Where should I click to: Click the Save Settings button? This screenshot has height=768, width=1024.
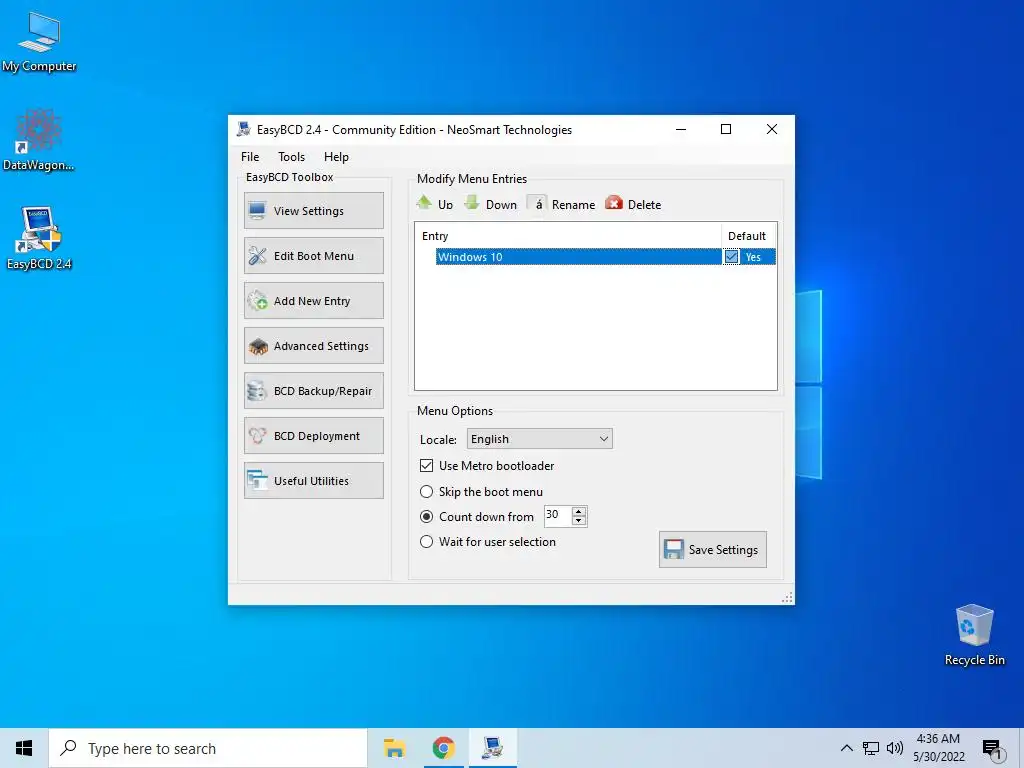(712, 549)
